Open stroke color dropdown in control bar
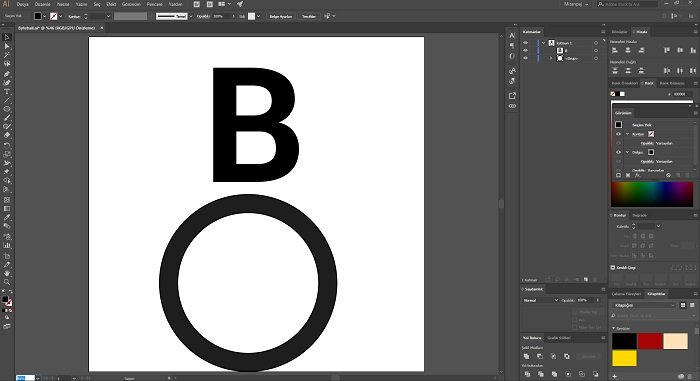Image resolution: width=700 pixels, height=381 pixels. 61,16
